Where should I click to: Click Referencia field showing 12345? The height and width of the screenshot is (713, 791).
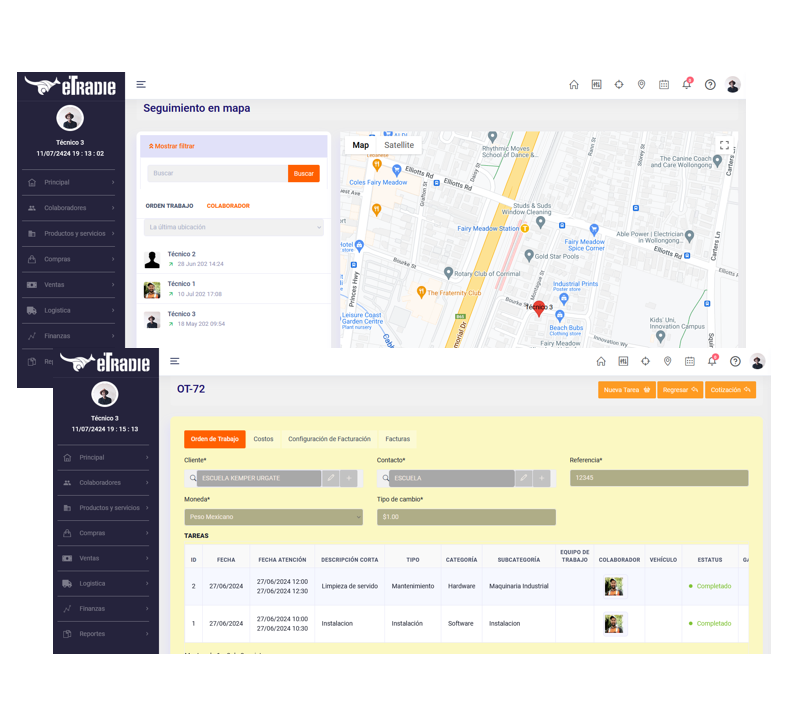[659, 478]
